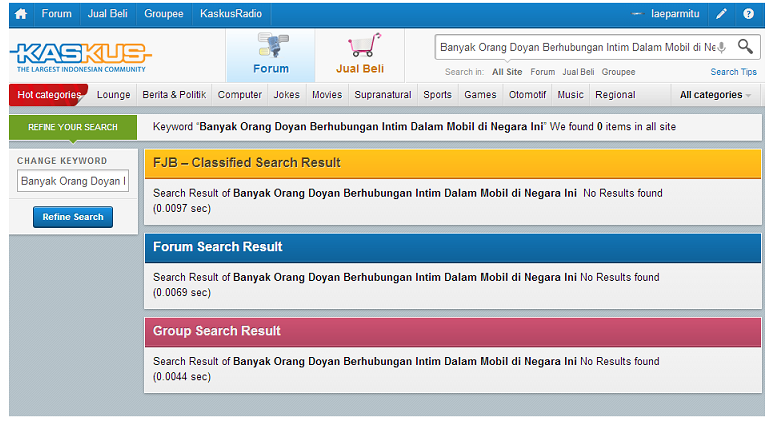The image size is (775, 427).
Task: Click 'We found 0 items in all site' text
Action: (613, 127)
